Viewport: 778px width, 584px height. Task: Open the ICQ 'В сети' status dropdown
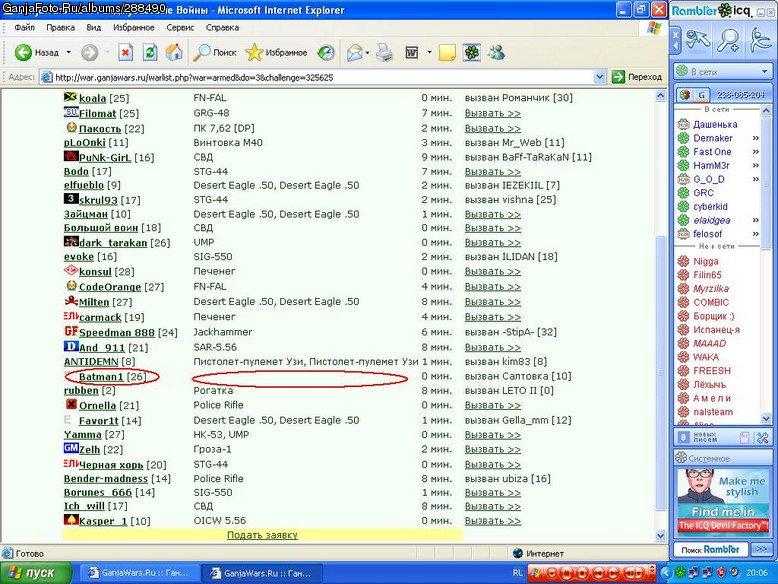click(721, 72)
